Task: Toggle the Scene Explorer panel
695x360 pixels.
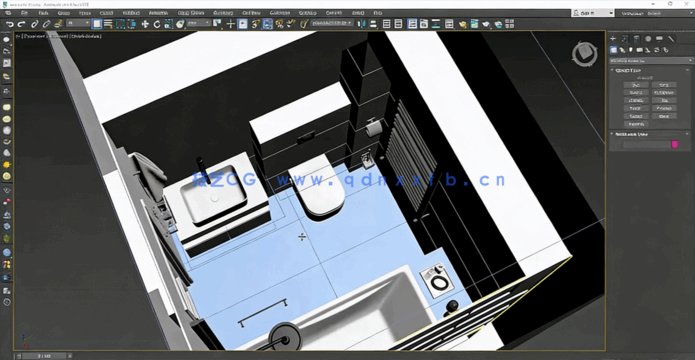Action: point(387,24)
